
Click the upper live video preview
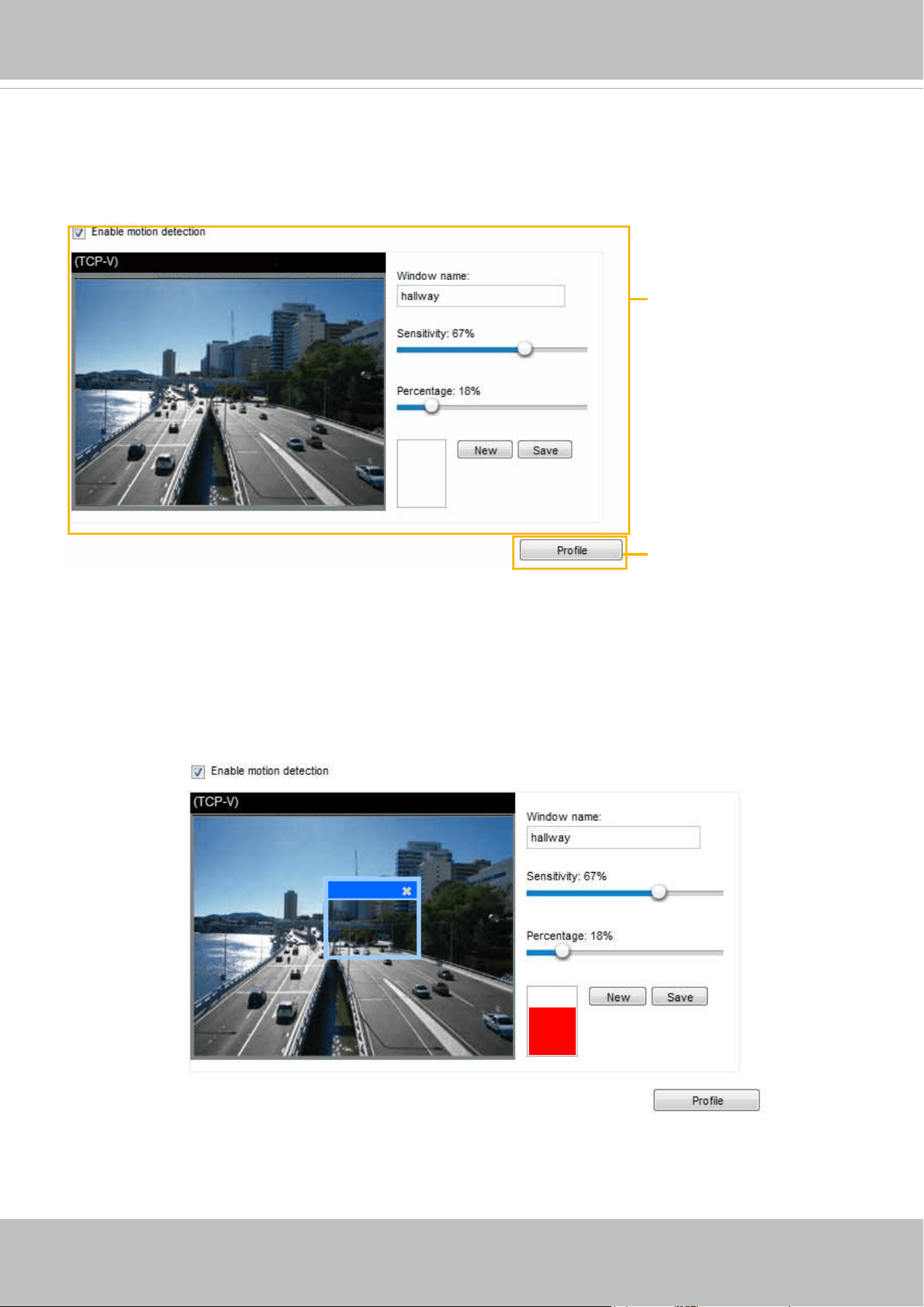click(230, 392)
